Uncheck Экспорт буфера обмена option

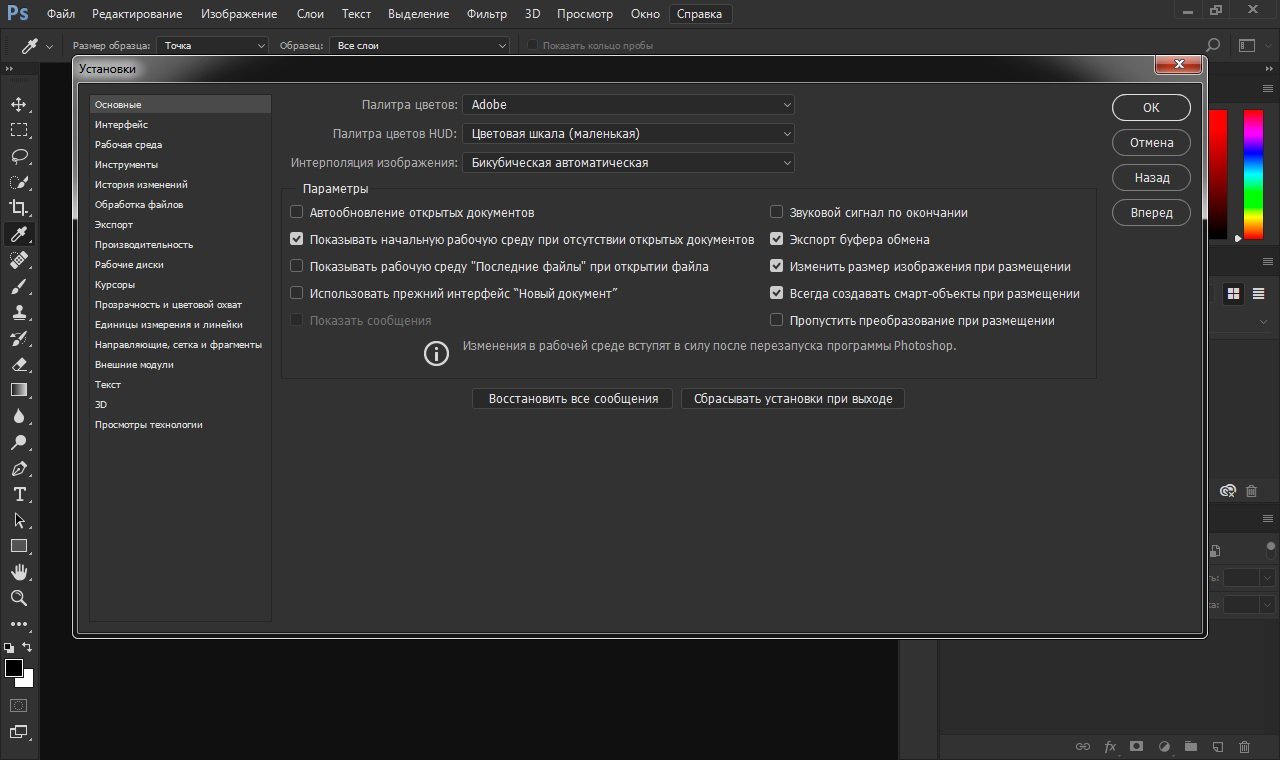click(x=776, y=239)
